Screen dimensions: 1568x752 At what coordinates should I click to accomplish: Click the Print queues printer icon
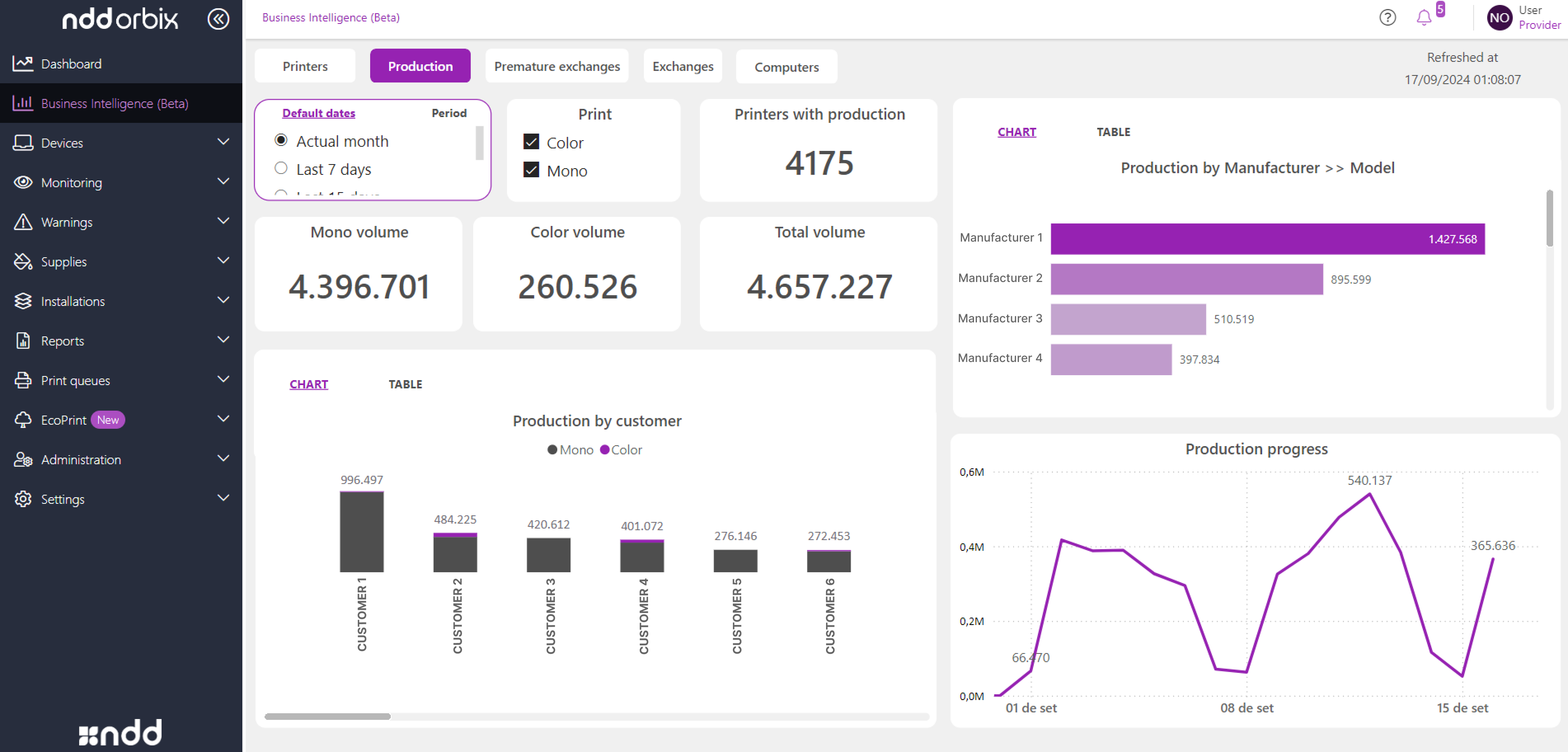(23, 380)
